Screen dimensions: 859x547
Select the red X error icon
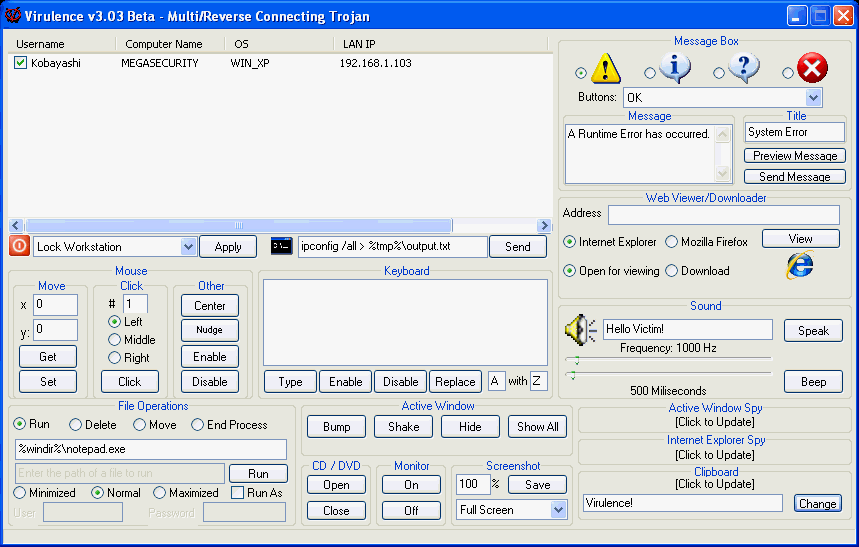[812, 69]
